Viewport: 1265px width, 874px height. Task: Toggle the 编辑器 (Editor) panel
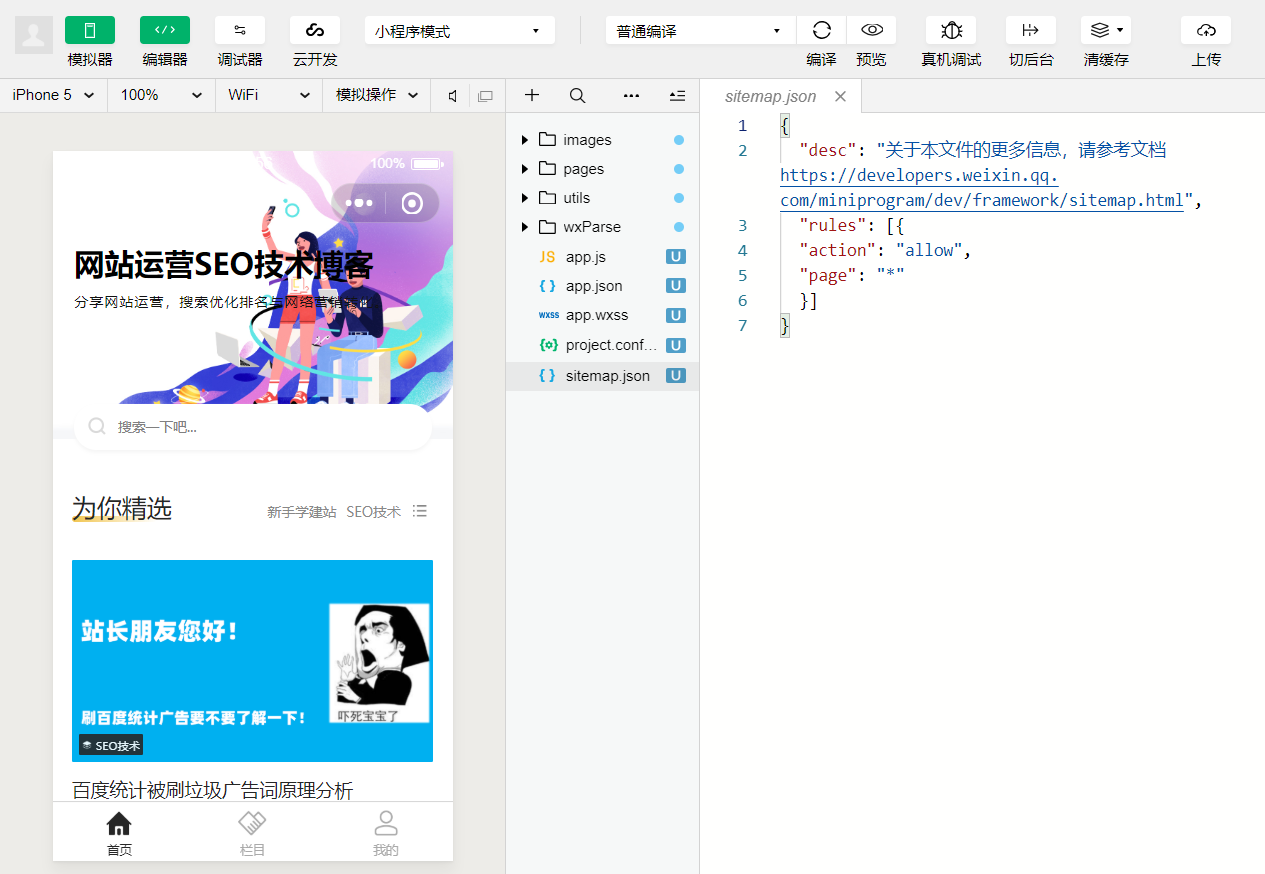coord(164,40)
